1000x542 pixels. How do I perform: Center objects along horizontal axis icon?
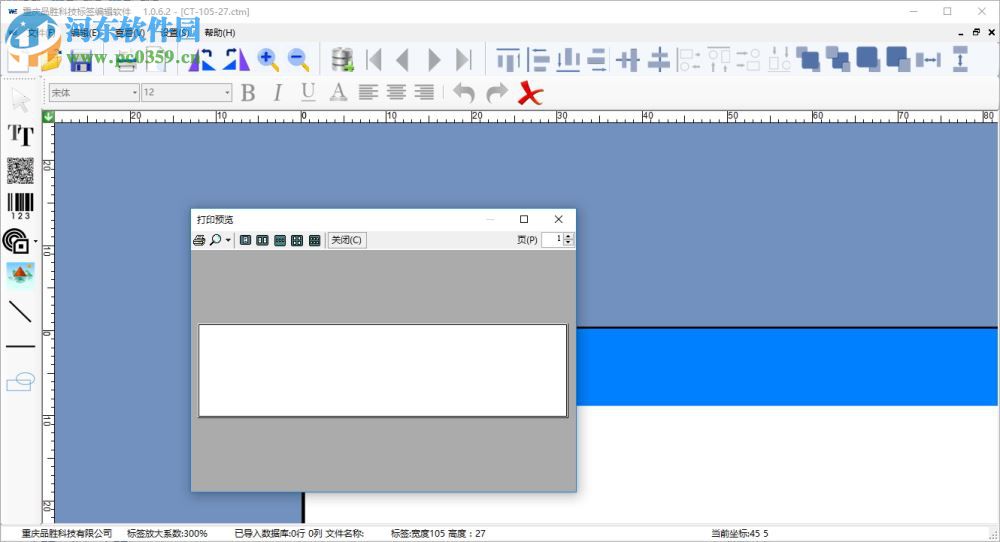(x=659, y=60)
